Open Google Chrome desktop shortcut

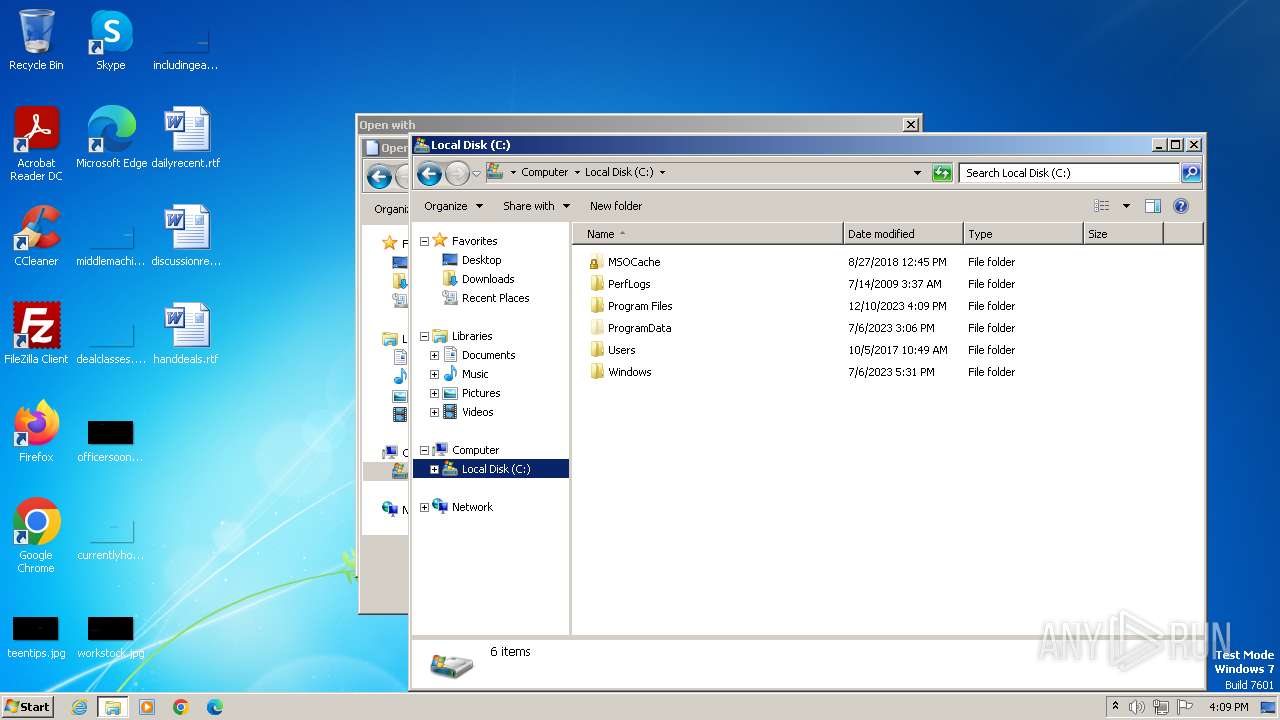coord(36,536)
